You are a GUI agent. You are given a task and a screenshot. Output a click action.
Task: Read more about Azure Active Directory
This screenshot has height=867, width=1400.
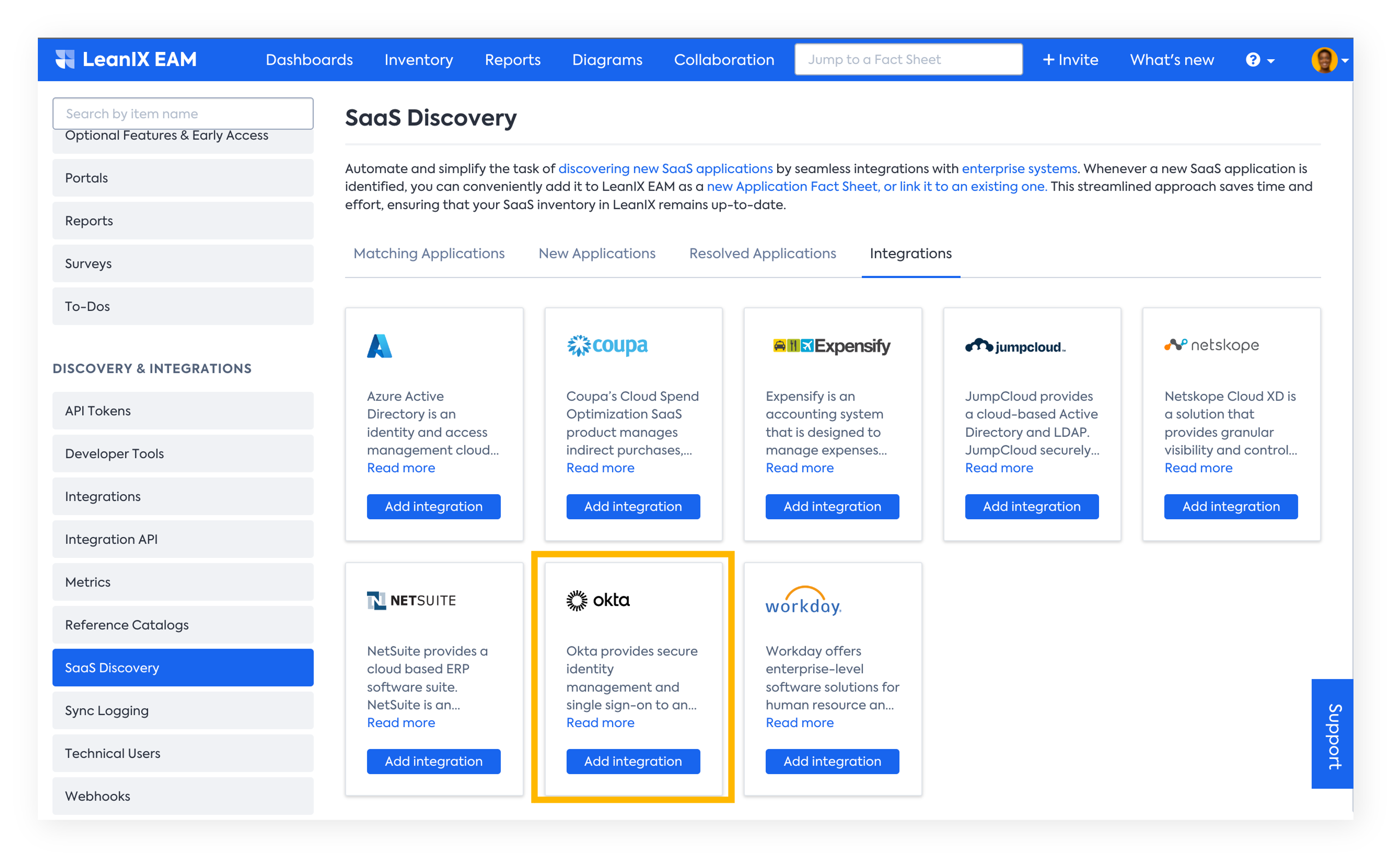(401, 468)
